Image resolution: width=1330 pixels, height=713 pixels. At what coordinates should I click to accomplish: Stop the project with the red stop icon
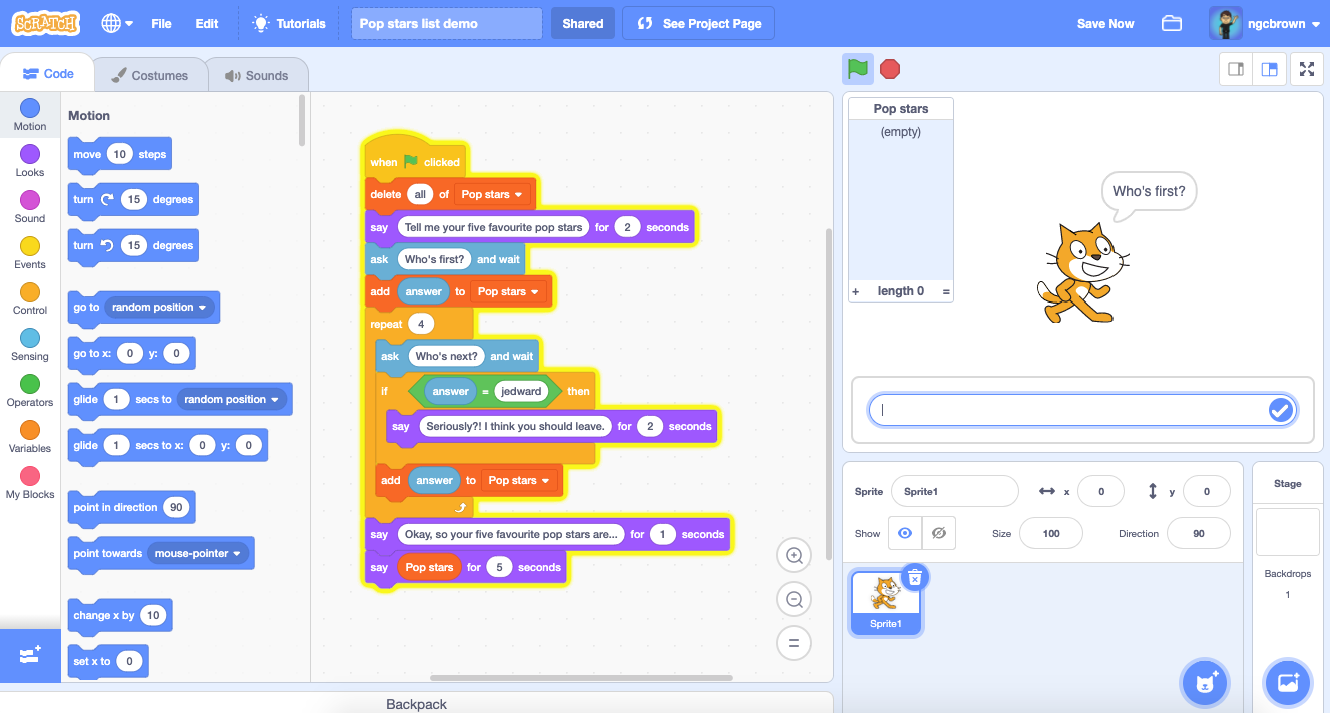[890, 69]
